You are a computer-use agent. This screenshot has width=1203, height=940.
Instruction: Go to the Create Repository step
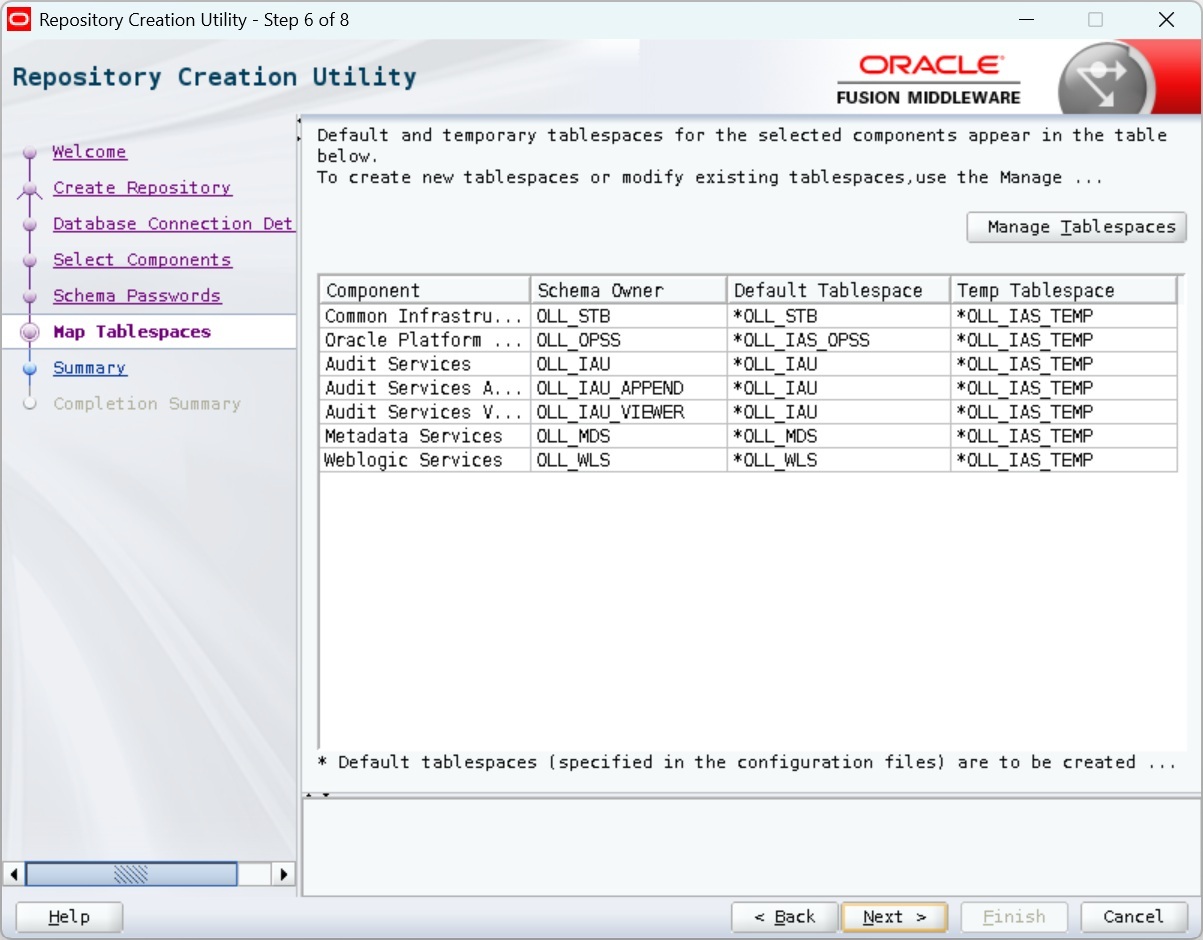click(x=141, y=188)
